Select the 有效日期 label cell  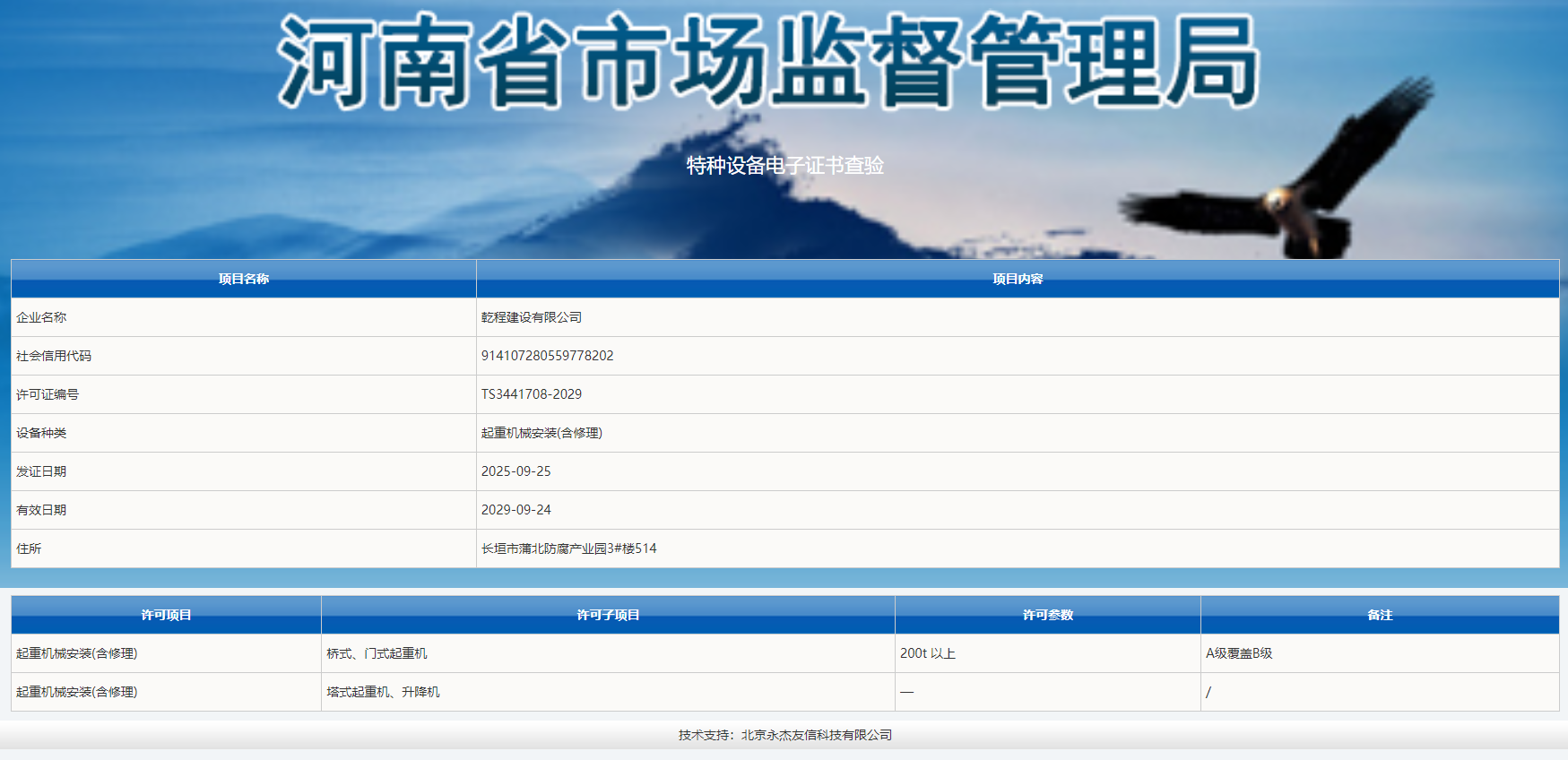pyautogui.click(x=244, y=510)
